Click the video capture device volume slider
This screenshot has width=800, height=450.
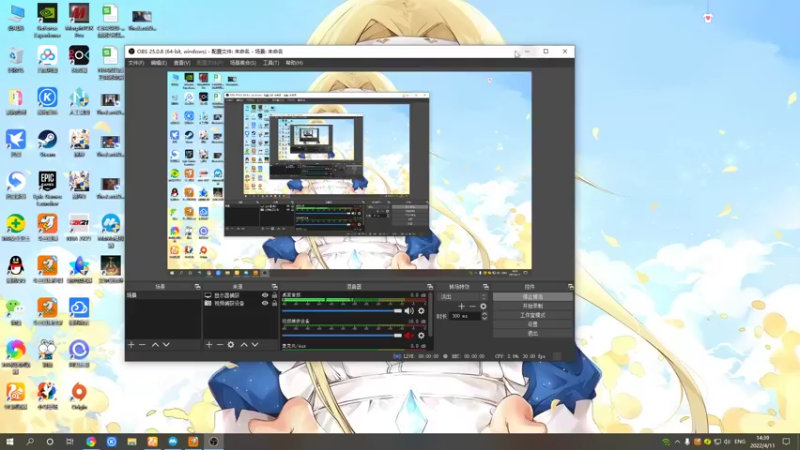tap(342, 335)
